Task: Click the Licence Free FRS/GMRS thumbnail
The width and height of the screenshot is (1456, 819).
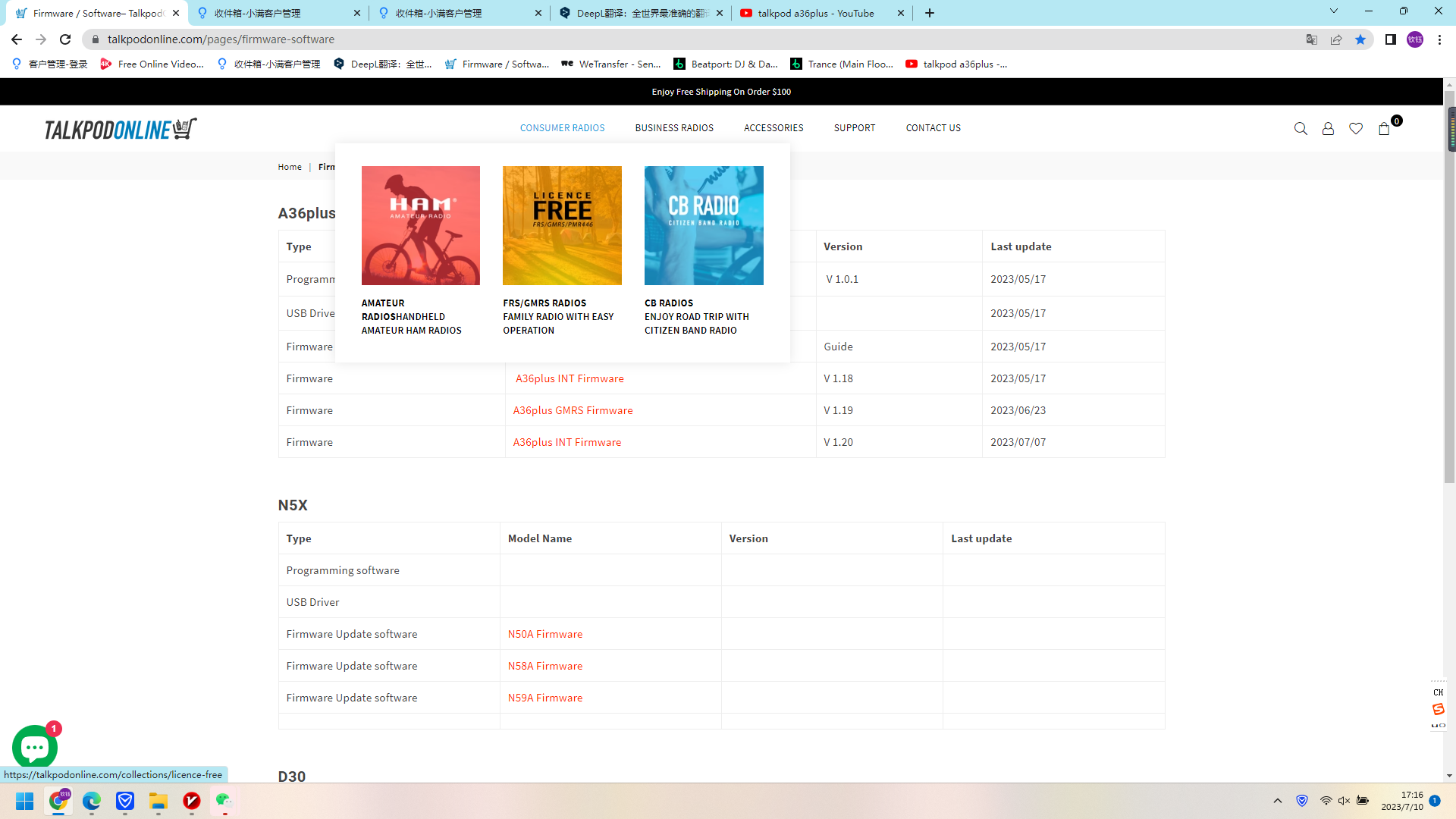Action: 562,225
